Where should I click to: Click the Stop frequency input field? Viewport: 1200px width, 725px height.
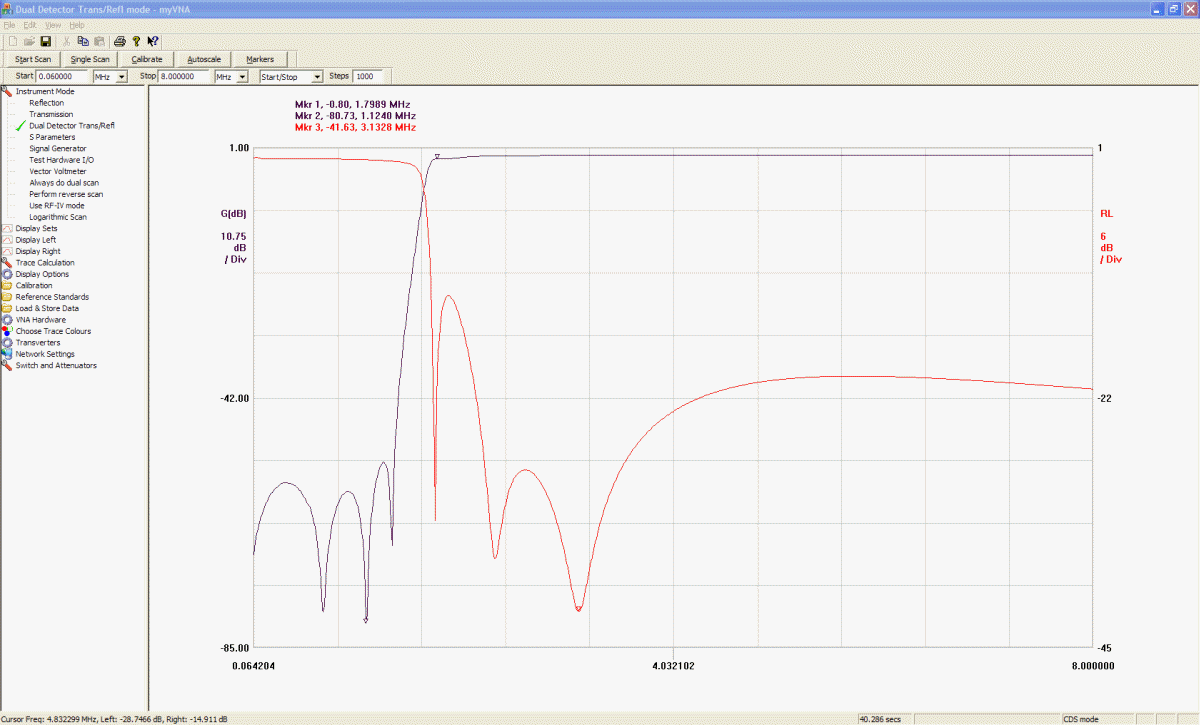pyautogui.click(x=185, y=76)
